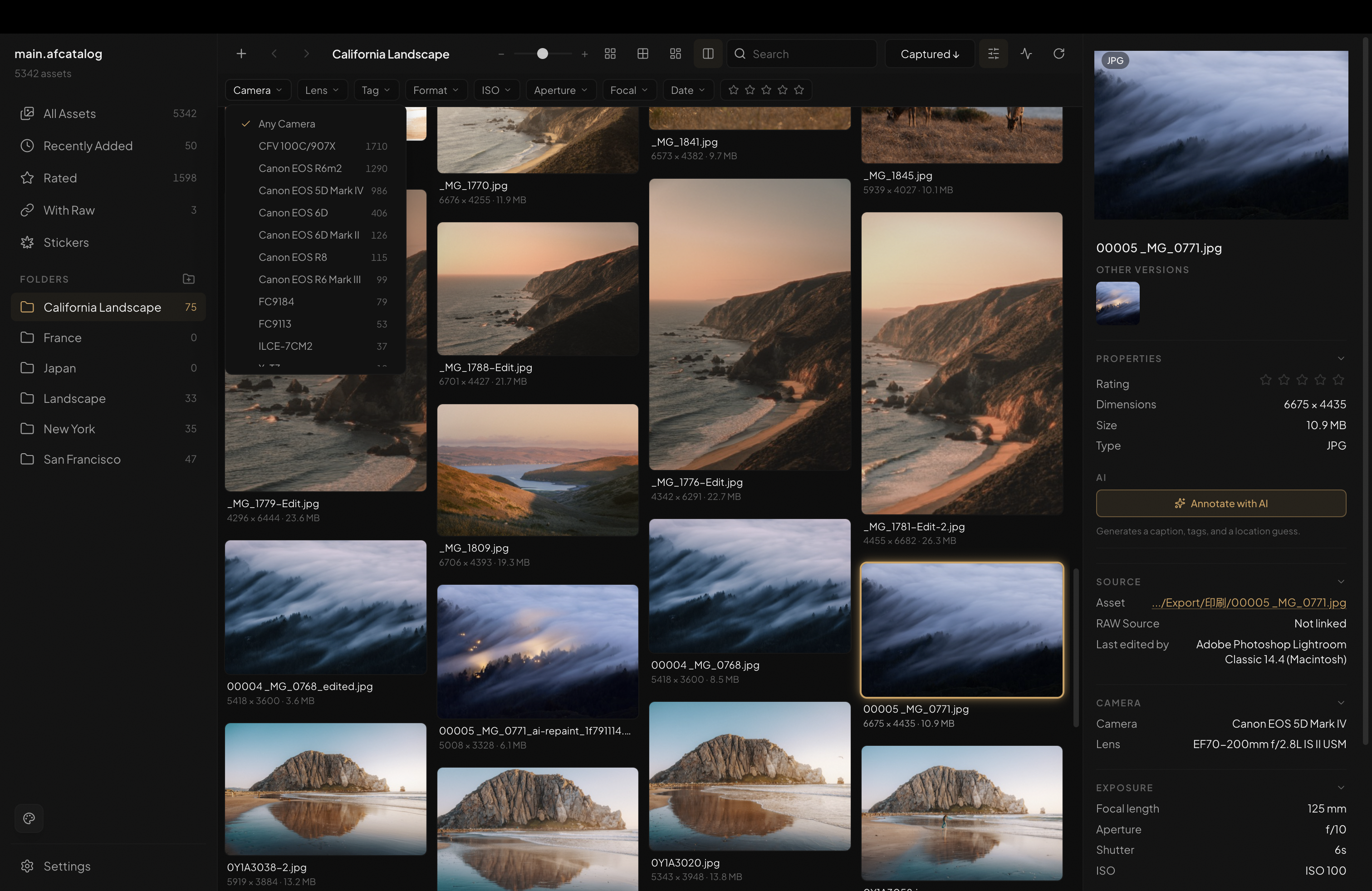Toggle the filter bar sliders icon
The width and height of the screenshot is (1372, 891).
993,54
